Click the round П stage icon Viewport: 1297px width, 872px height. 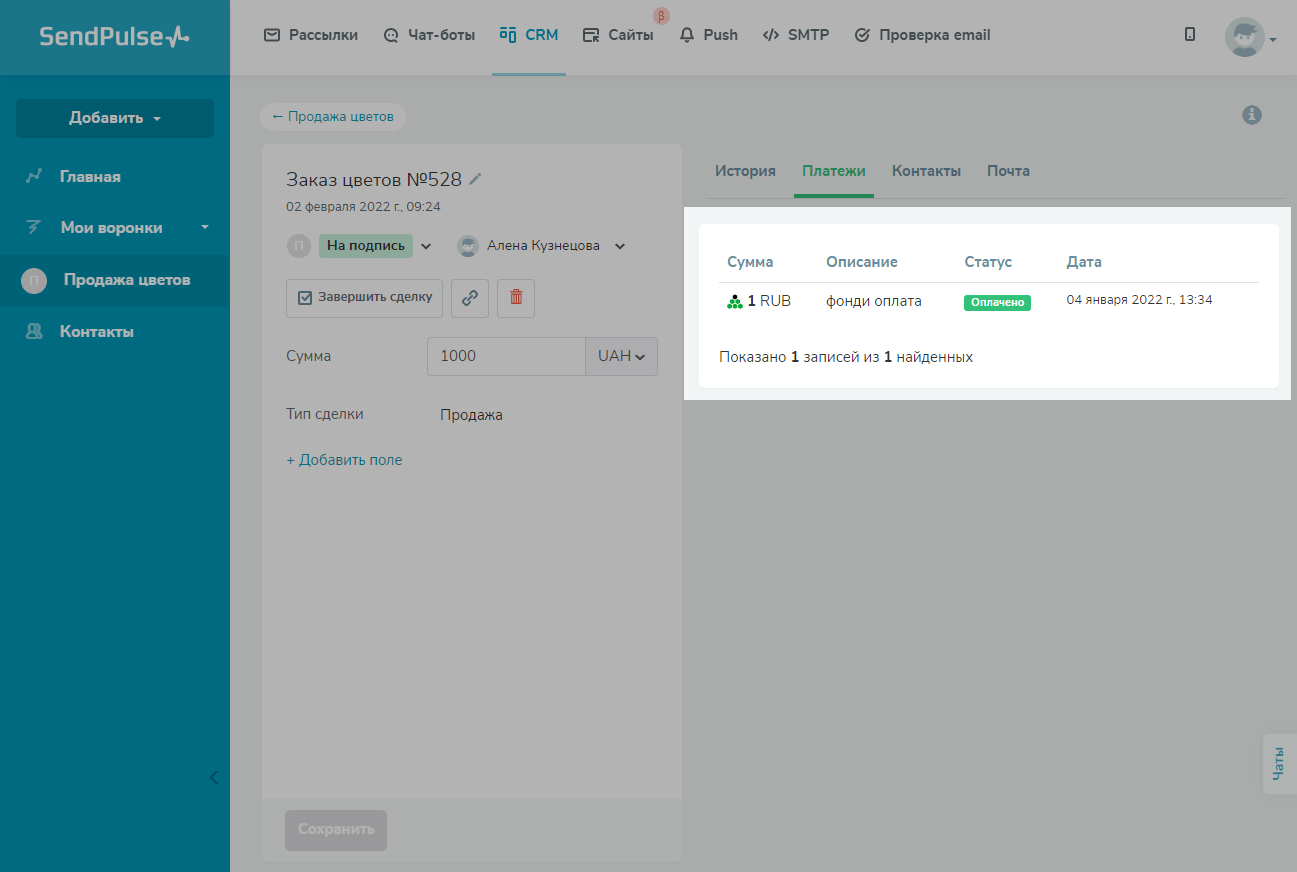point(299,246)
